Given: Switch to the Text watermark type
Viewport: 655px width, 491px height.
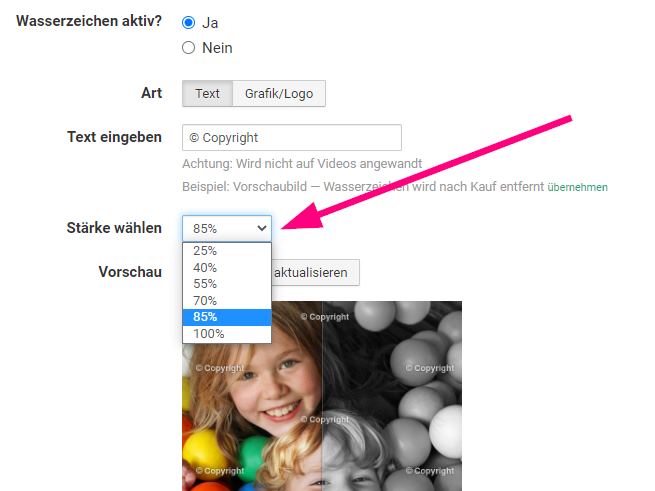Looking at the screenshot, I should coord(207,94).
